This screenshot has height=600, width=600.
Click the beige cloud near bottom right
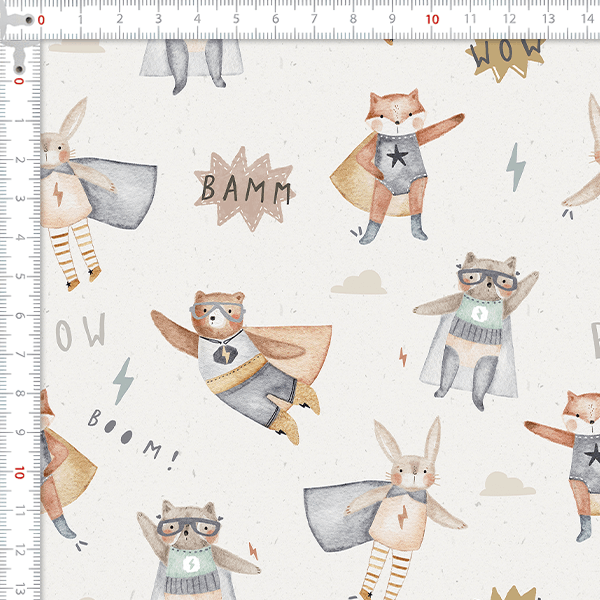tap(507, 485)
